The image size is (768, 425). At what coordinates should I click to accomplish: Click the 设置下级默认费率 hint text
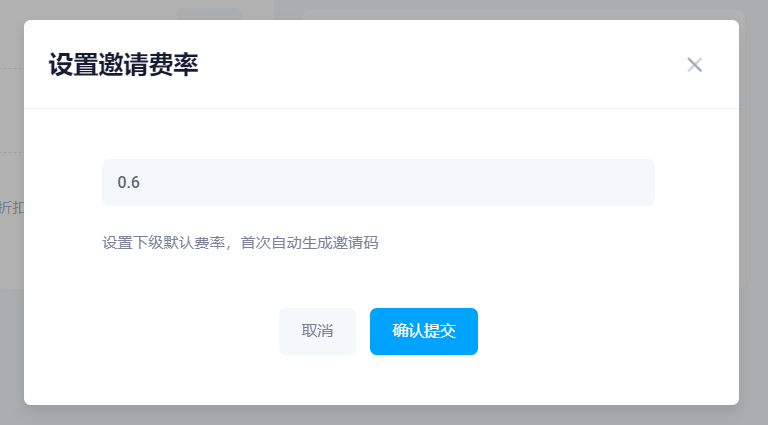(x=240, y=243)
